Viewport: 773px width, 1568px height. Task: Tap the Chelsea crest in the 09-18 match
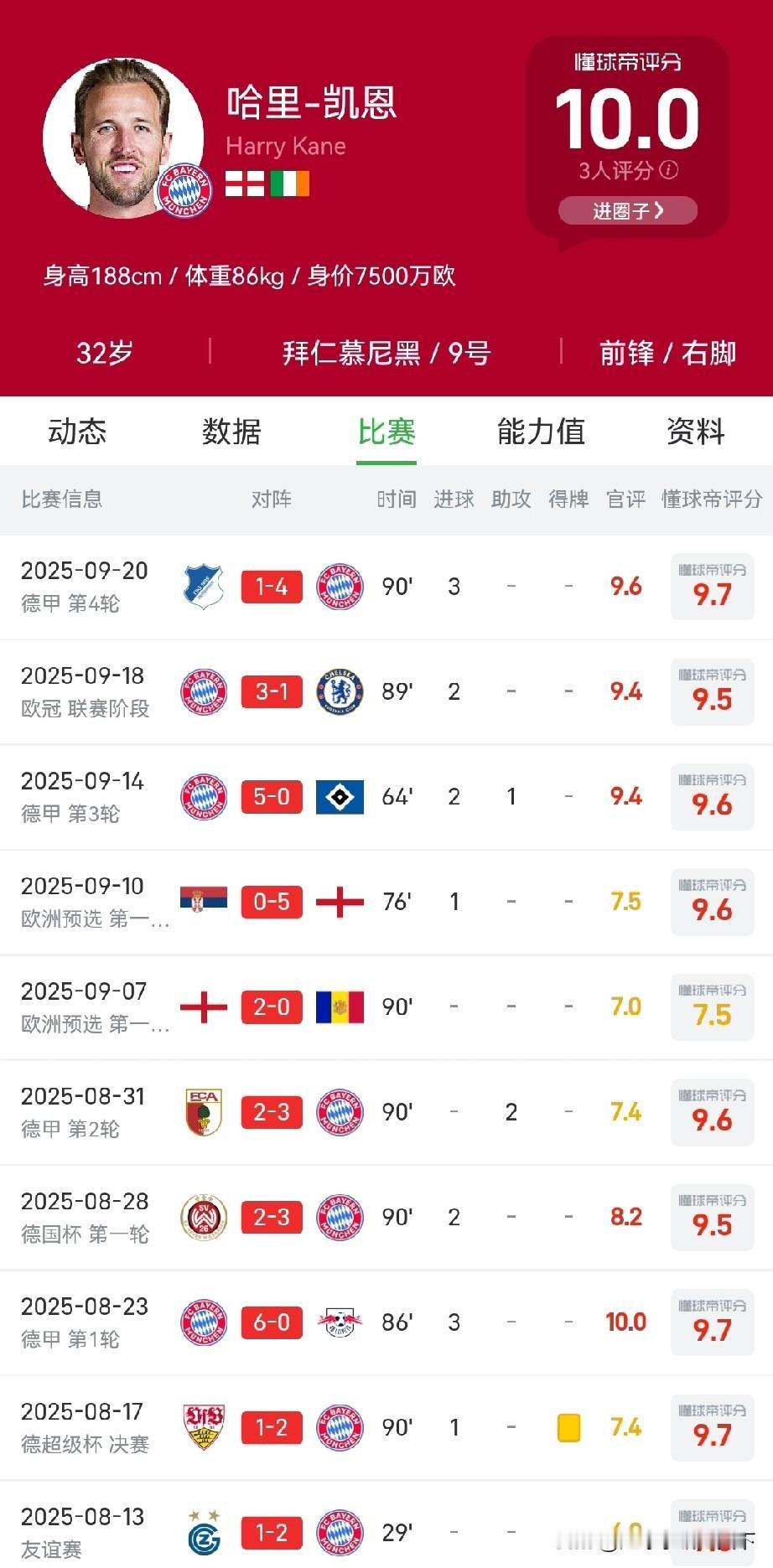tap(340, 691)
